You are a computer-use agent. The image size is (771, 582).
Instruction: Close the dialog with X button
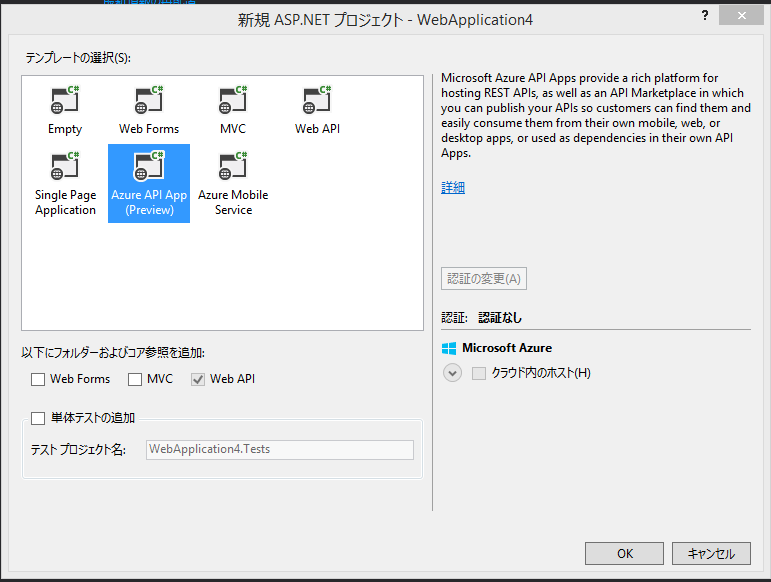(x=741, y=16)
